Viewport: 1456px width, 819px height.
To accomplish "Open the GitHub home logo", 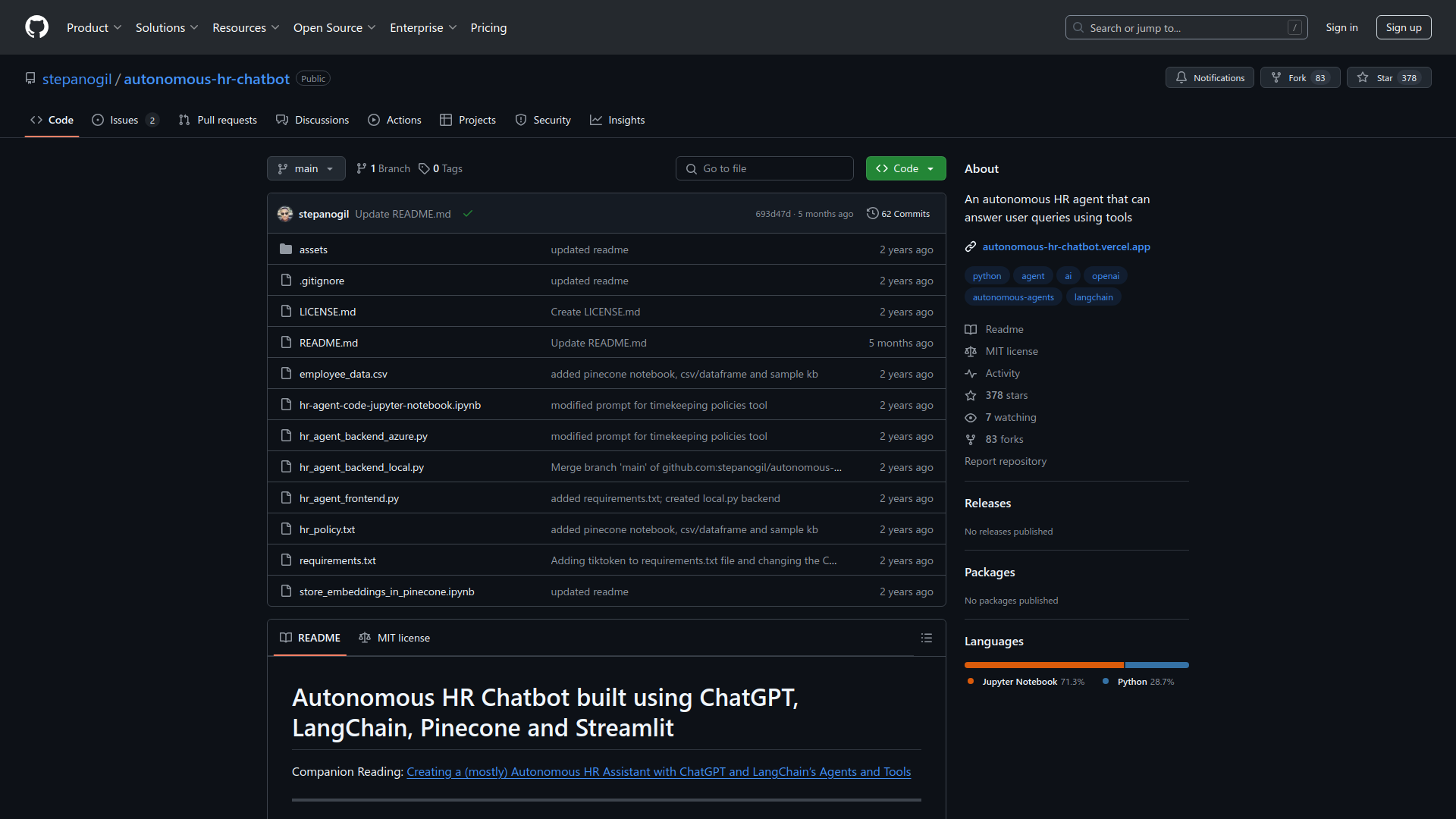I will [36, 27].
